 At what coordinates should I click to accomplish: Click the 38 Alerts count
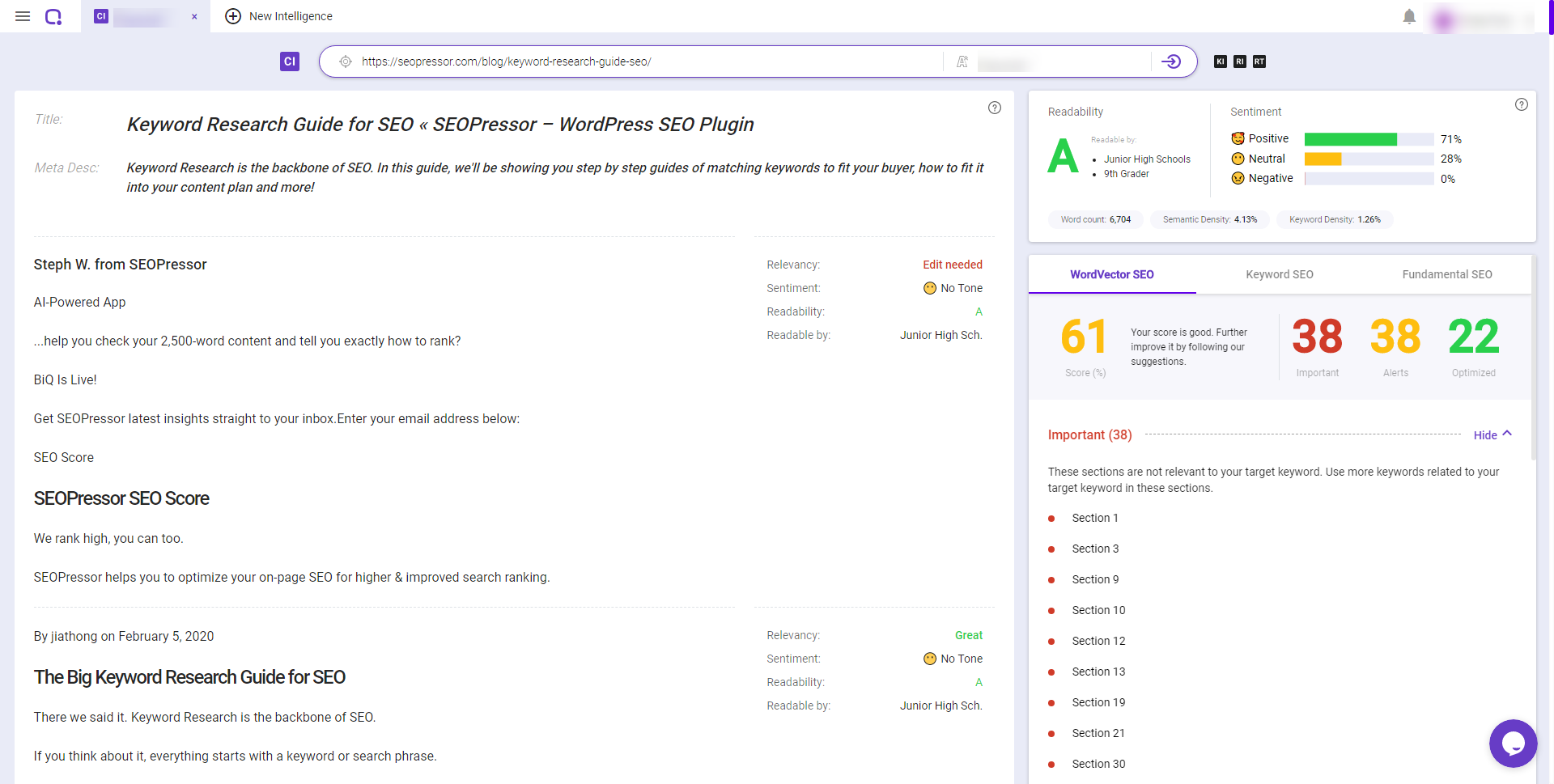tap(1395, 337)
